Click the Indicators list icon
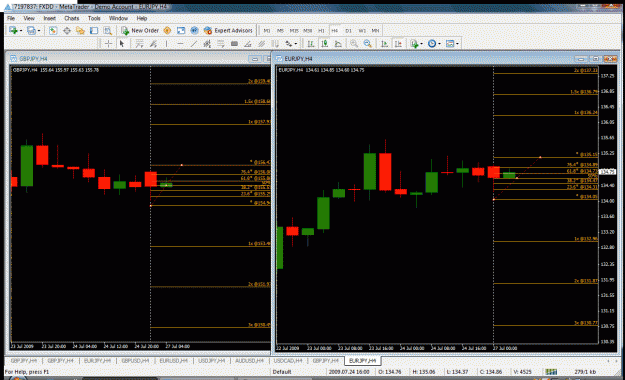 coord(414,43)
